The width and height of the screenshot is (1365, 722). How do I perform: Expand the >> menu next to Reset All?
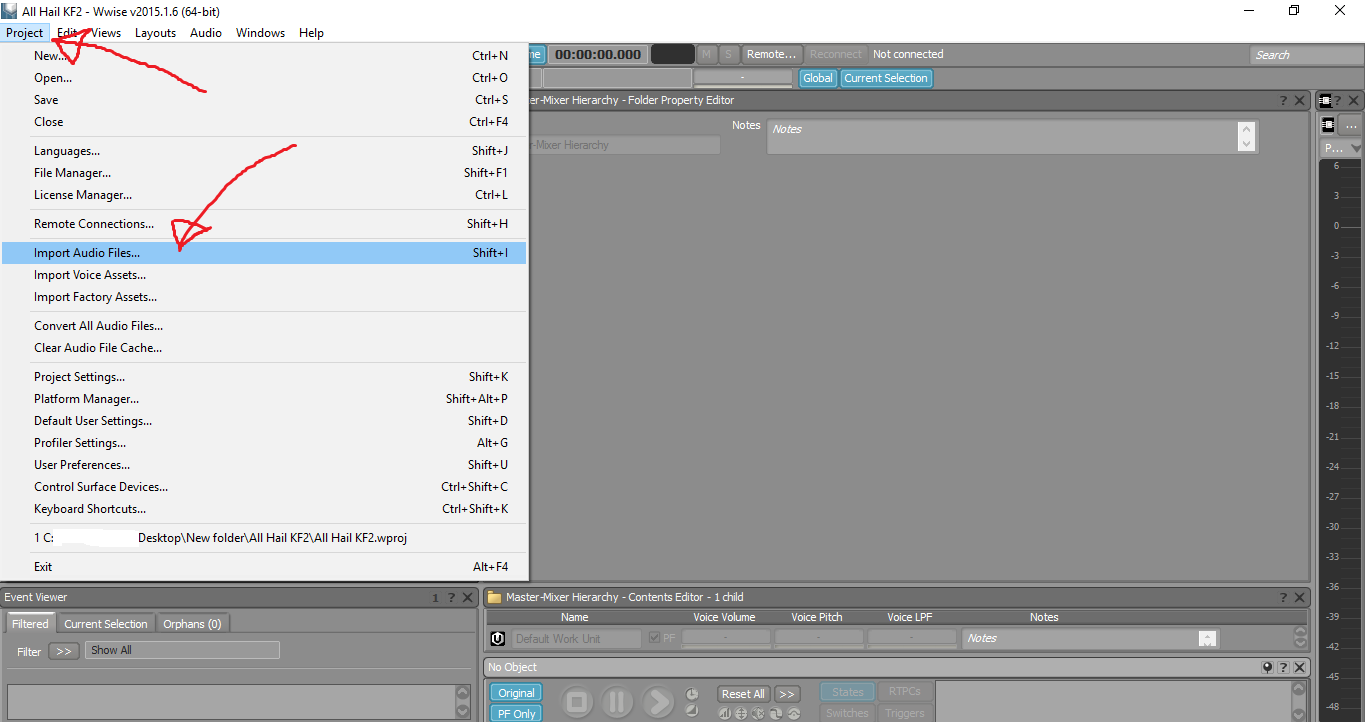tap(787, 694)
